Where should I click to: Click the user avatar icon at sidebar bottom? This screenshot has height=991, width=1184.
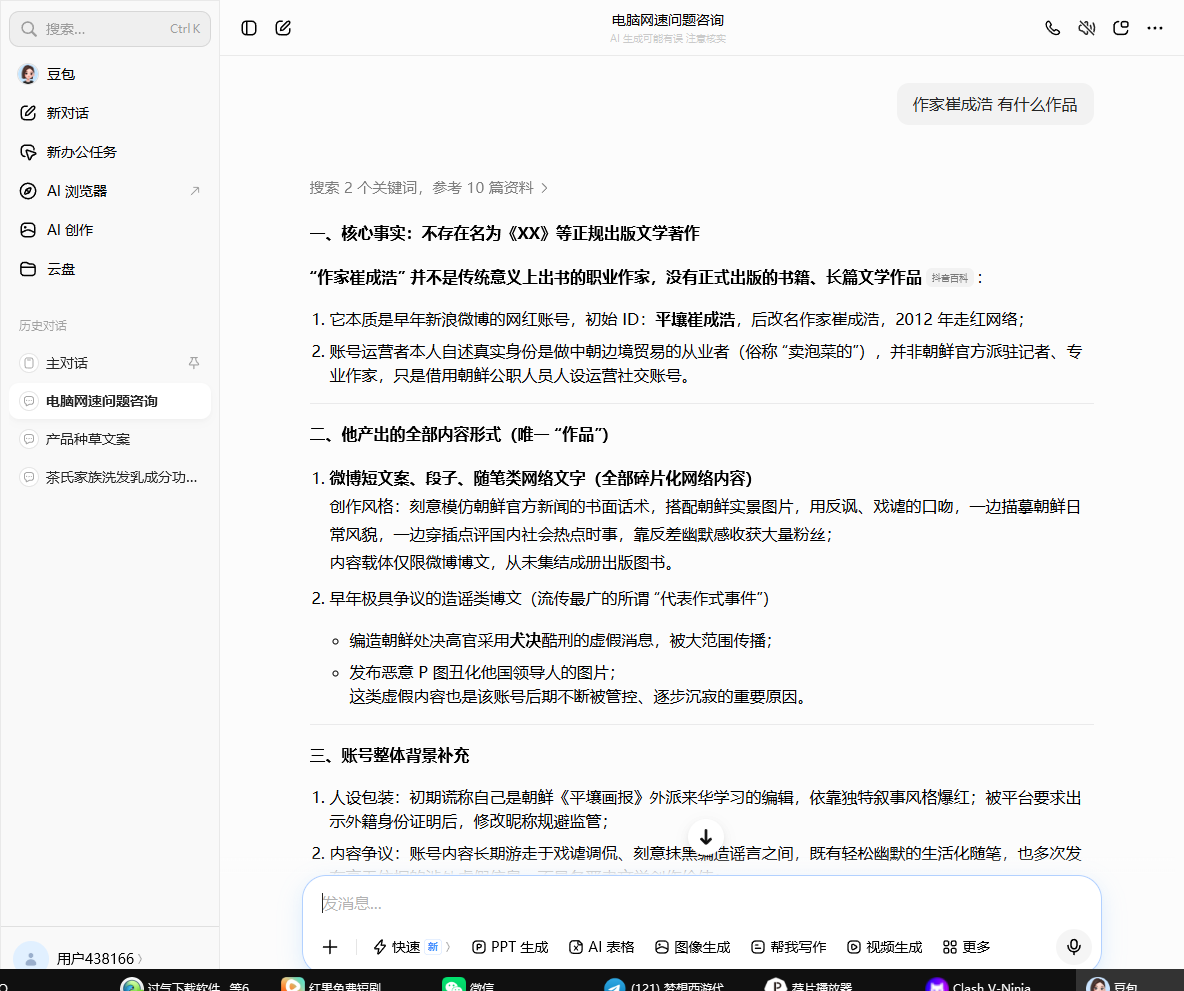(31, 958)
